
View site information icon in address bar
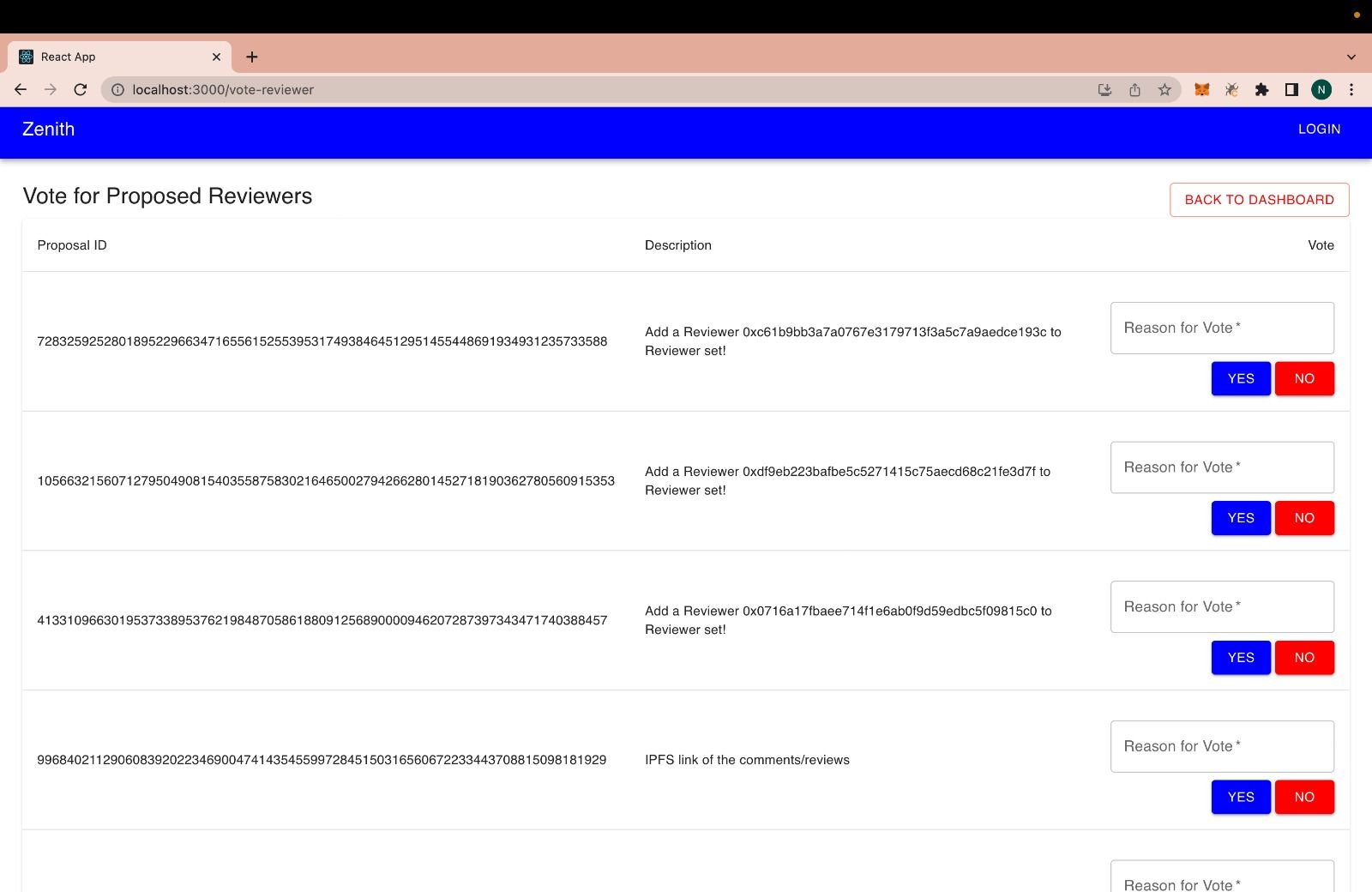click(118, 89)
